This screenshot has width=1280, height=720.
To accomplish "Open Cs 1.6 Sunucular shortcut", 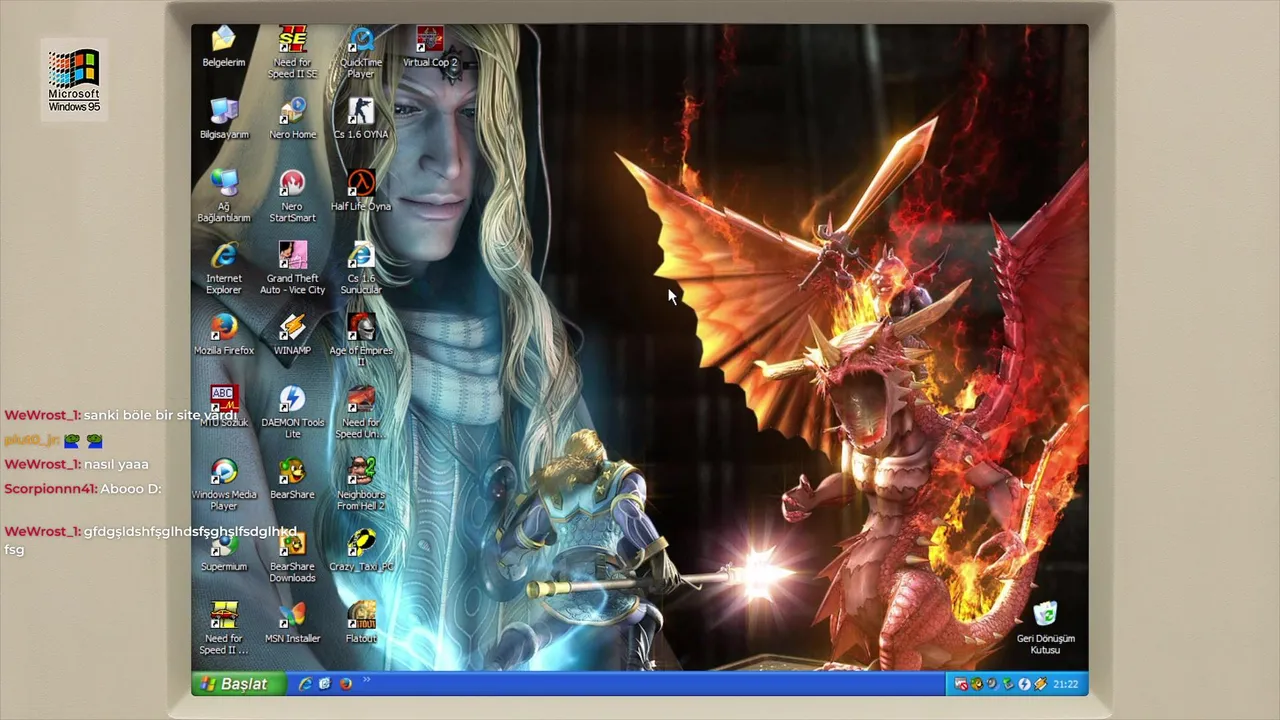I will 361,269.
